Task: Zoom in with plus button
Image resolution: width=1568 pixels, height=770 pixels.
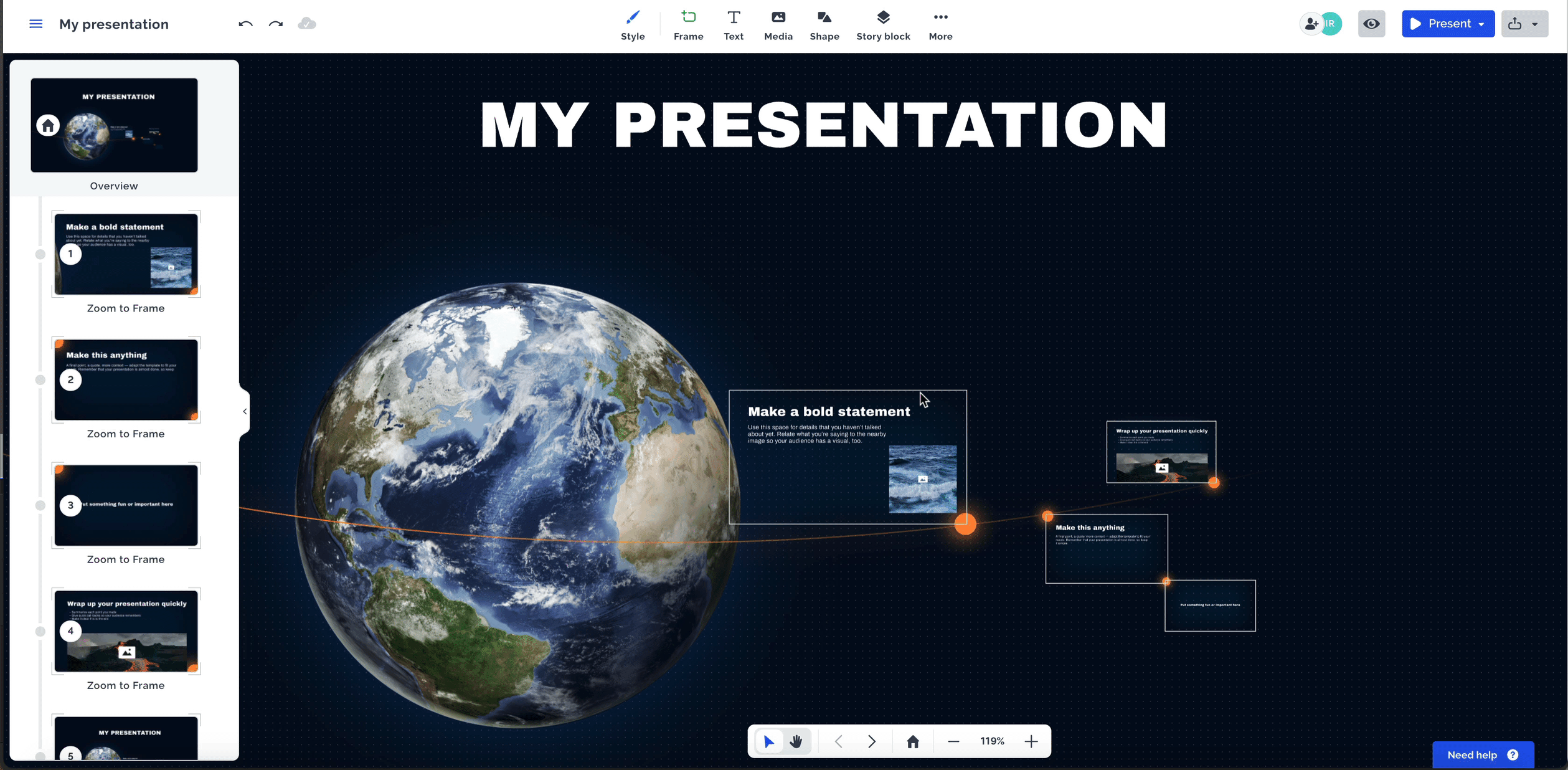Action: tap(1031, 741)
